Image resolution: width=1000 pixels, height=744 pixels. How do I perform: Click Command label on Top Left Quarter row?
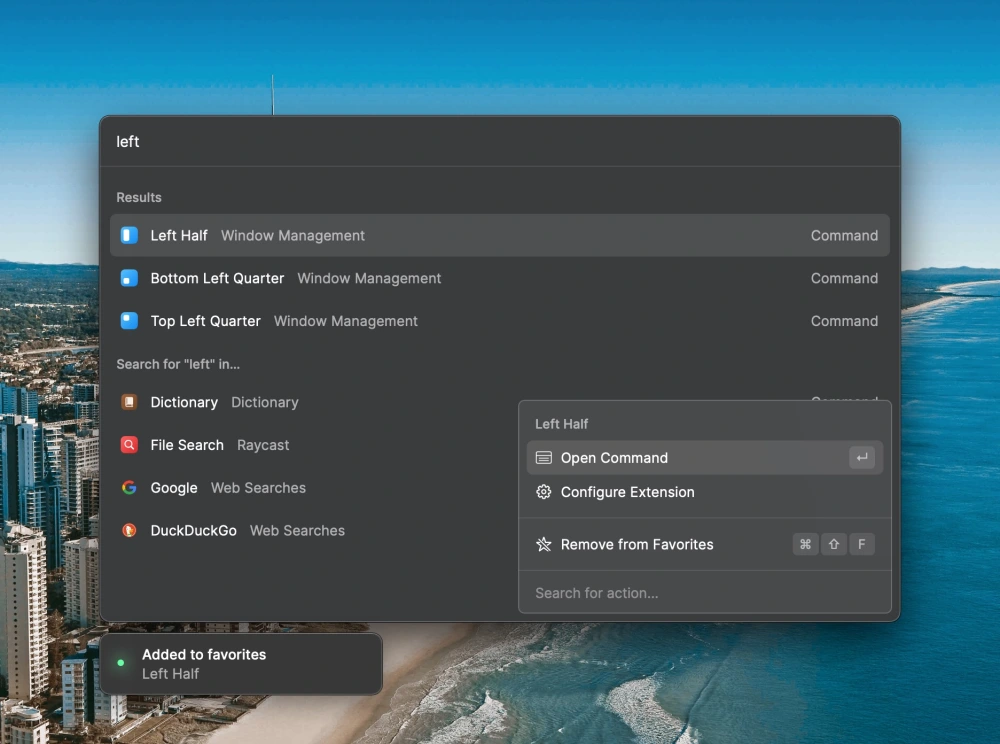844,321
